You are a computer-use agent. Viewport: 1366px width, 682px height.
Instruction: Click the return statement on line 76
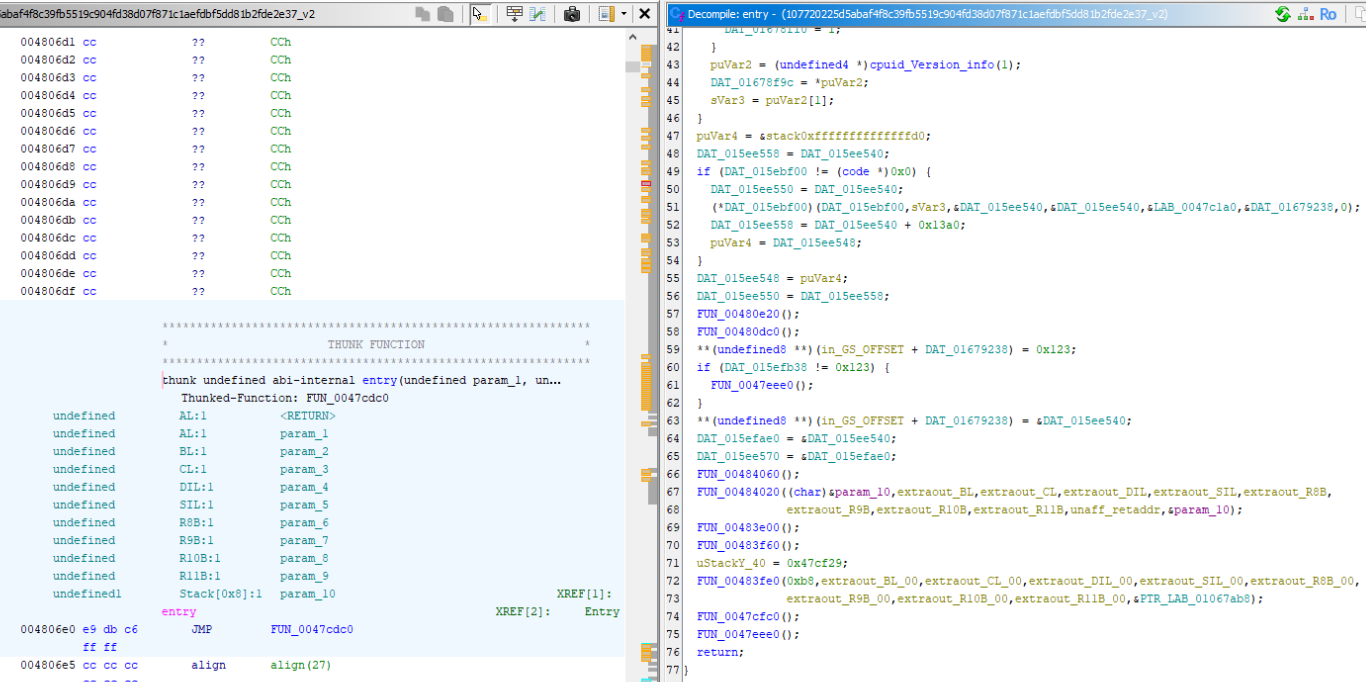(717, 652)
